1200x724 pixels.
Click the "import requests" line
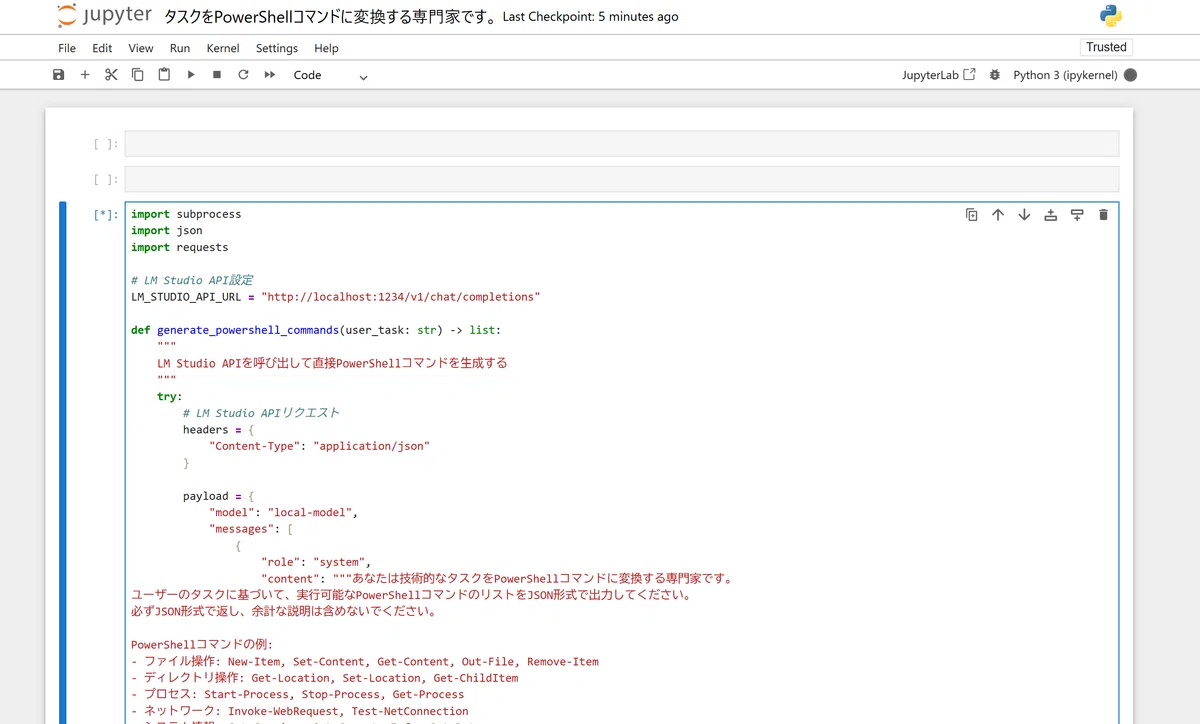click(x=180, y=247)
